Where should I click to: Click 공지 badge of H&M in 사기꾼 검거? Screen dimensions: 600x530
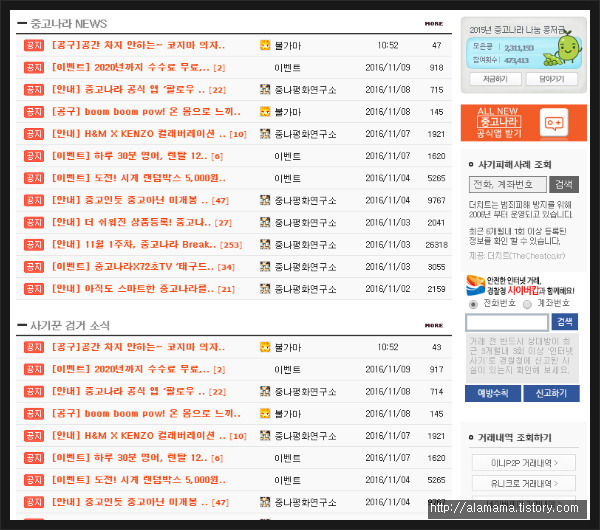coord(34,436)
